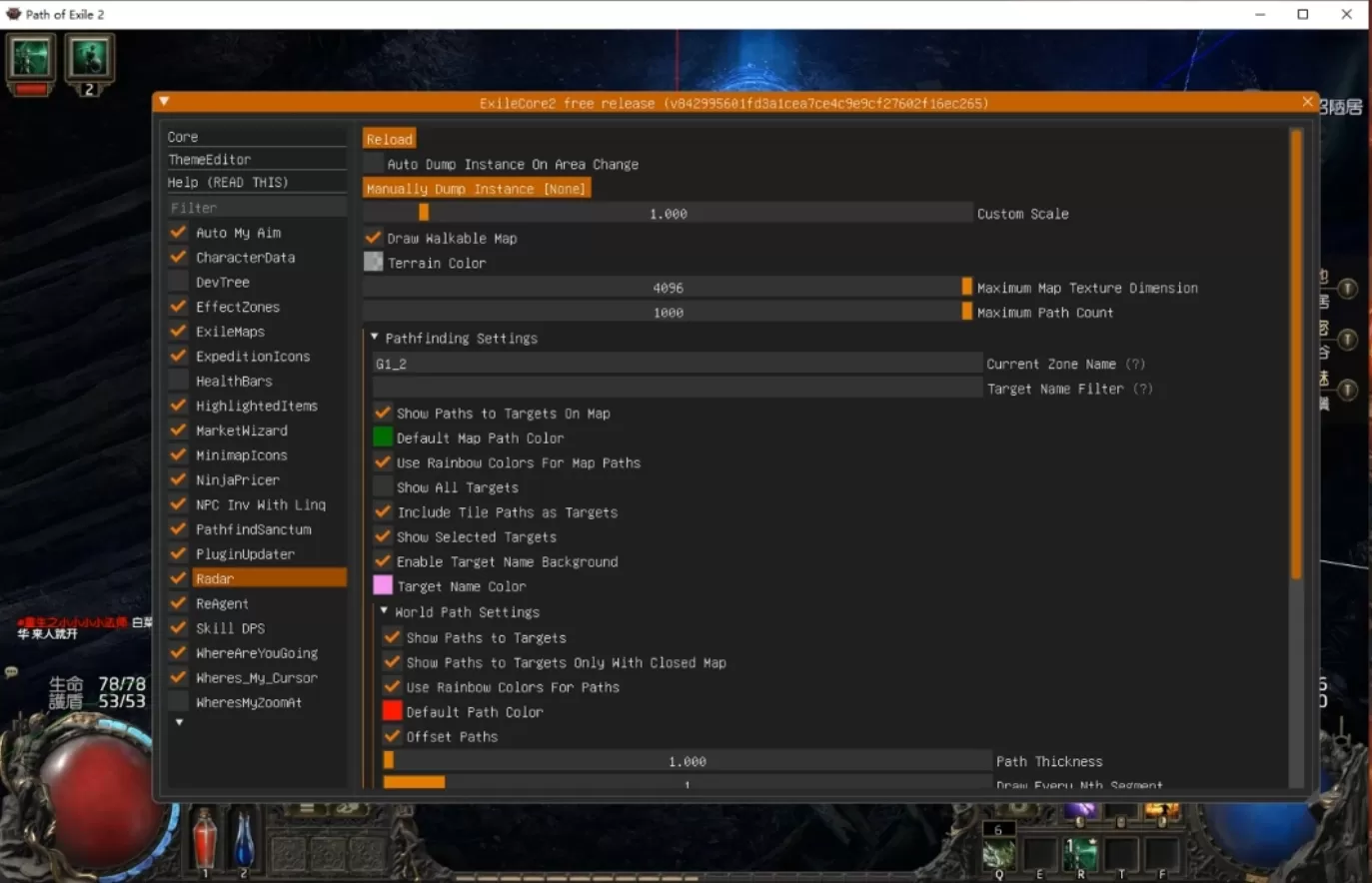Viewport: 1372px width, 883px height.
Task: Click the second party member portrait
Action: click(90, 58)
